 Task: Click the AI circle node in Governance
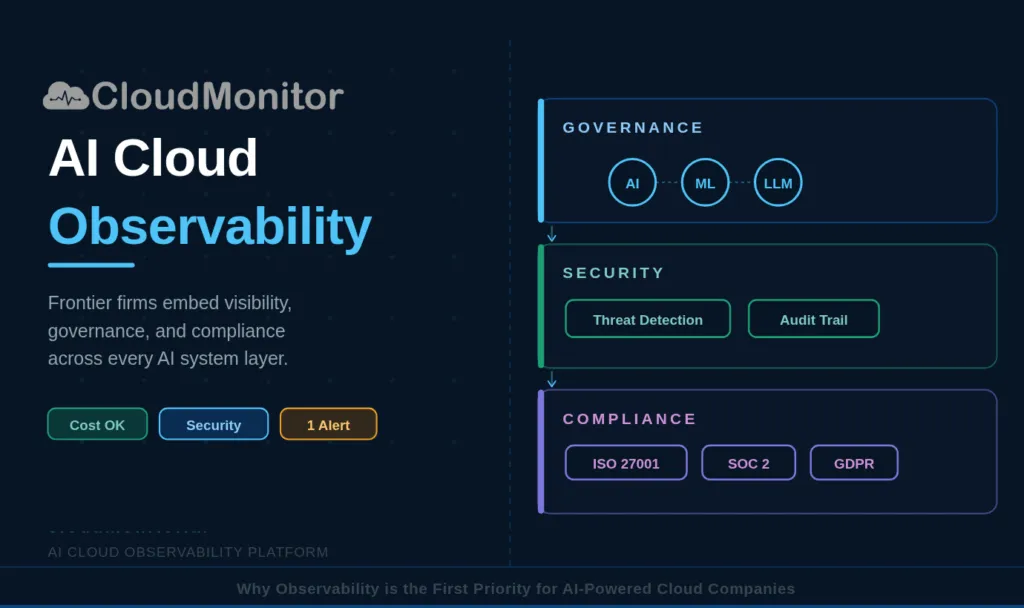pos(632,183)
